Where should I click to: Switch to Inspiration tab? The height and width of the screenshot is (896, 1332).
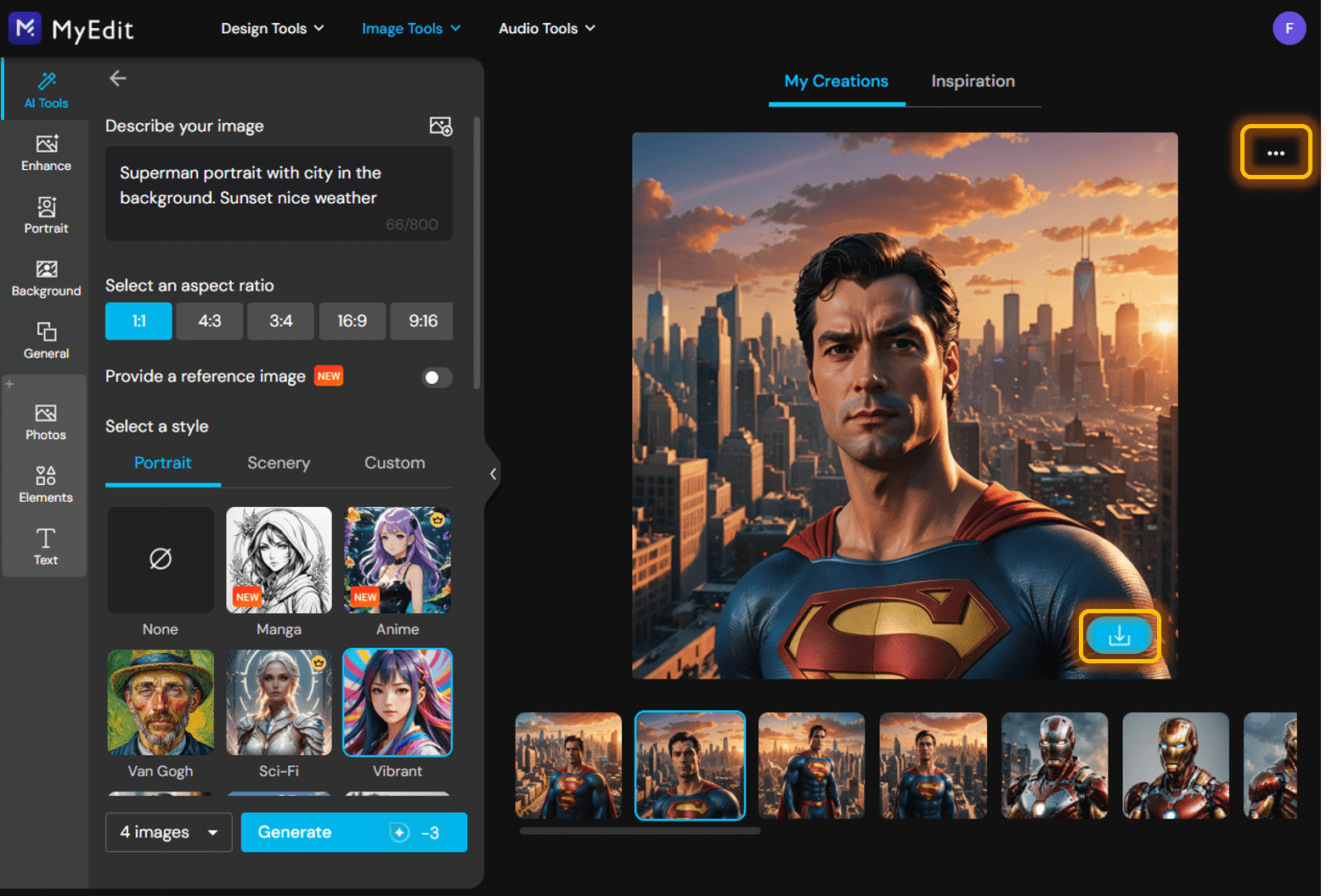tap(973, 82)
